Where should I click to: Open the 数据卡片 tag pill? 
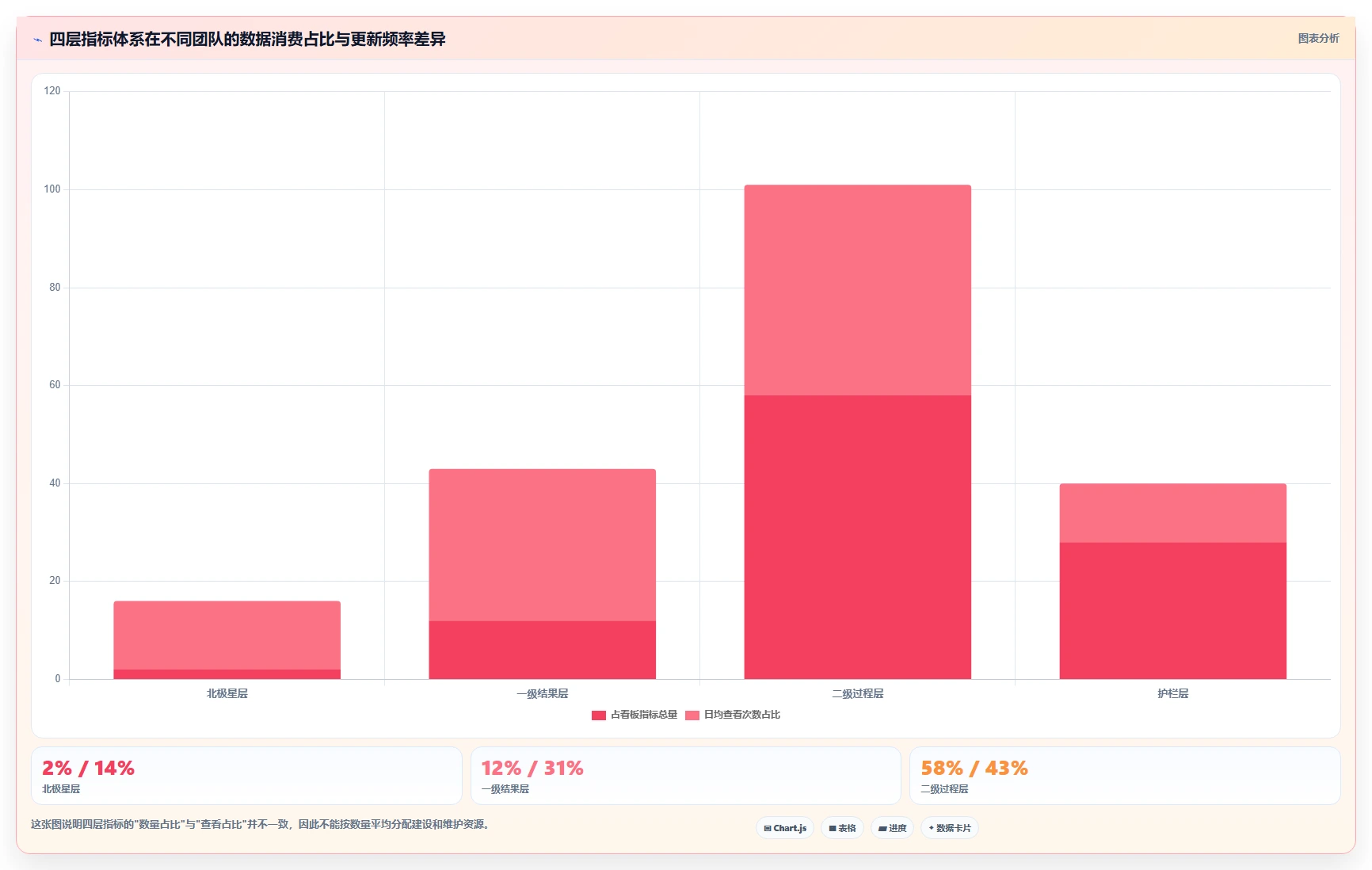(950, 828)
